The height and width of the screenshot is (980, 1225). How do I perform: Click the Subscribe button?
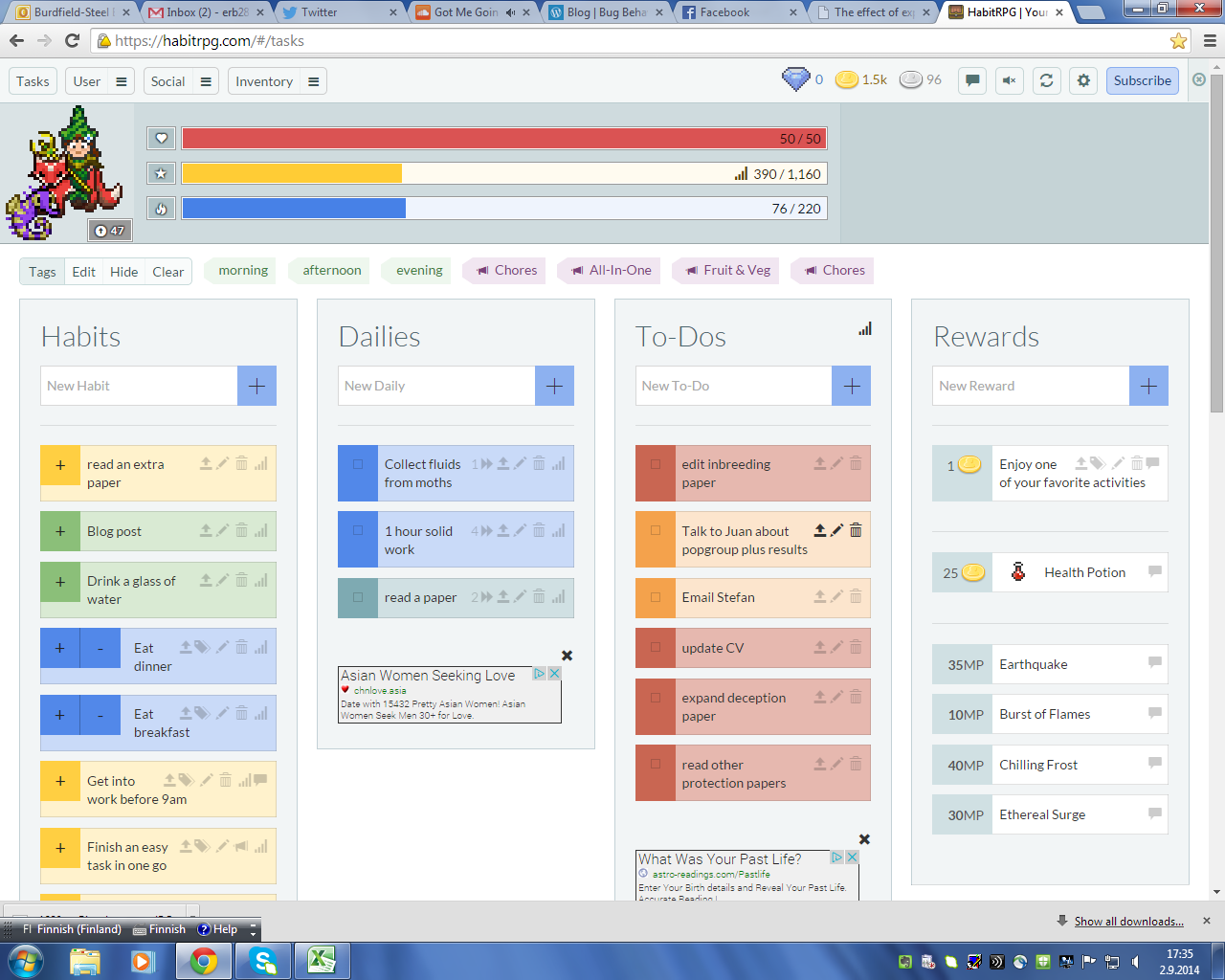coord(1142,80)
